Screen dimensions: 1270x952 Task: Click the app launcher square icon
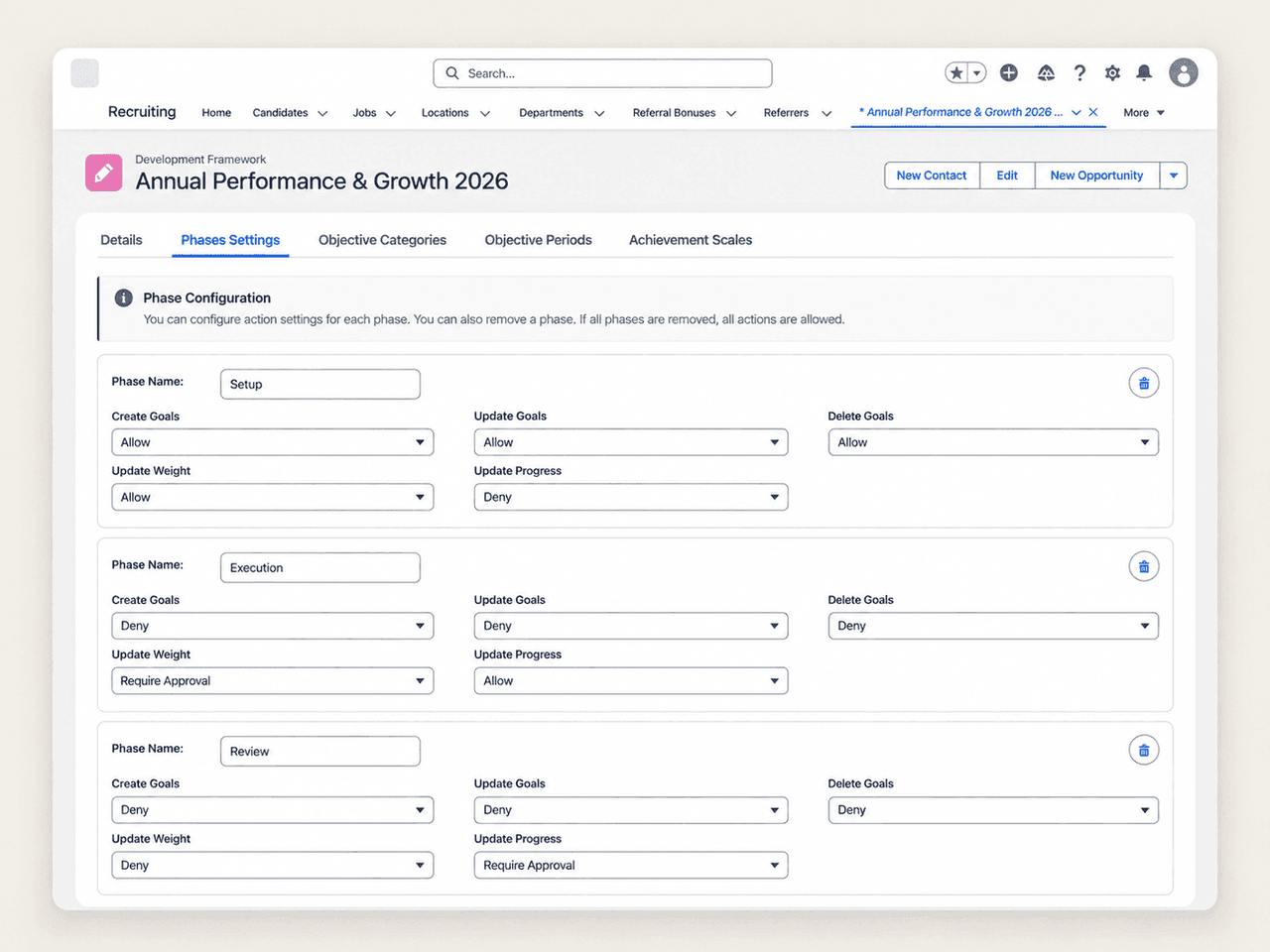[85, 73]
